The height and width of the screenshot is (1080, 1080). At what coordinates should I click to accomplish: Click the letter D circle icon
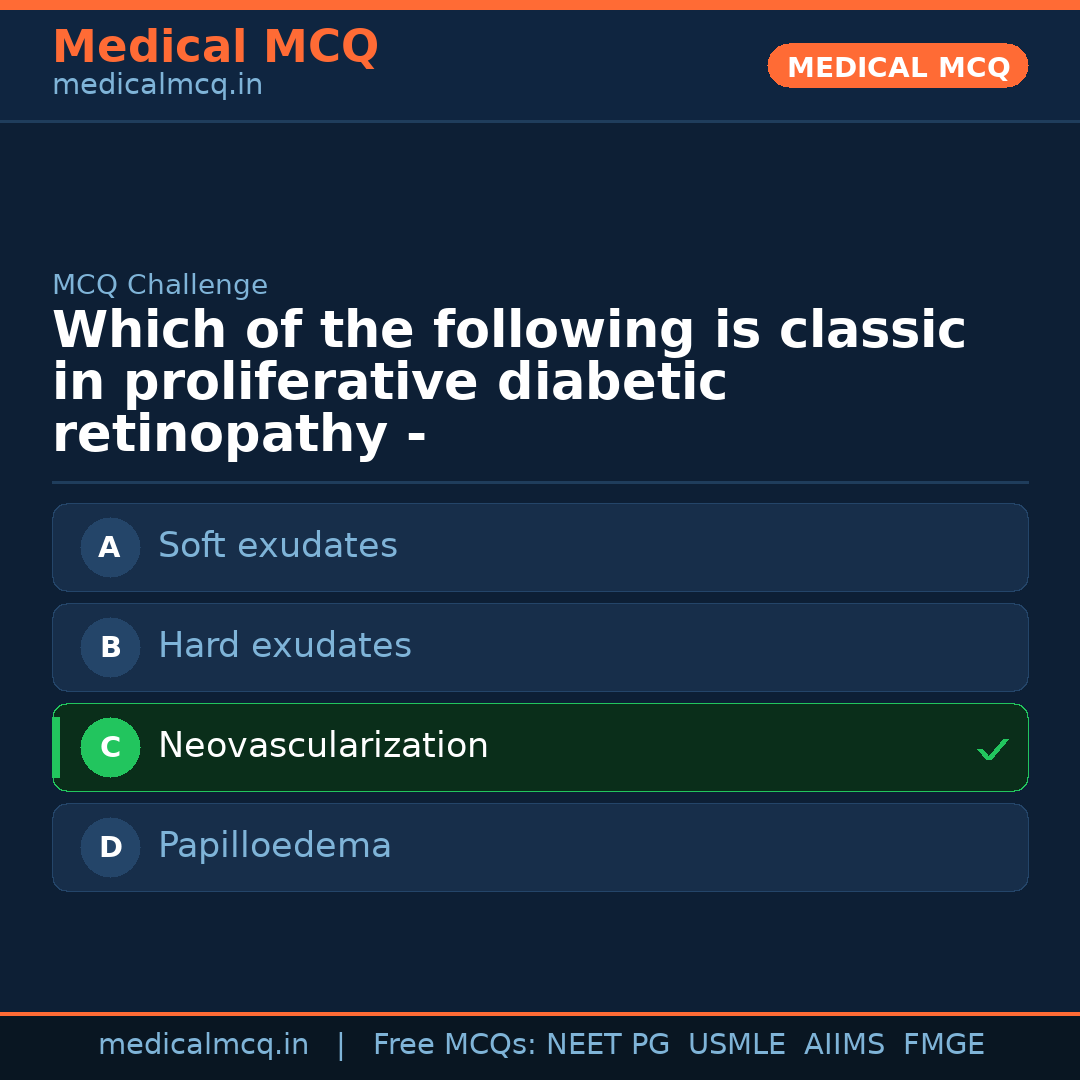(110, 847)
